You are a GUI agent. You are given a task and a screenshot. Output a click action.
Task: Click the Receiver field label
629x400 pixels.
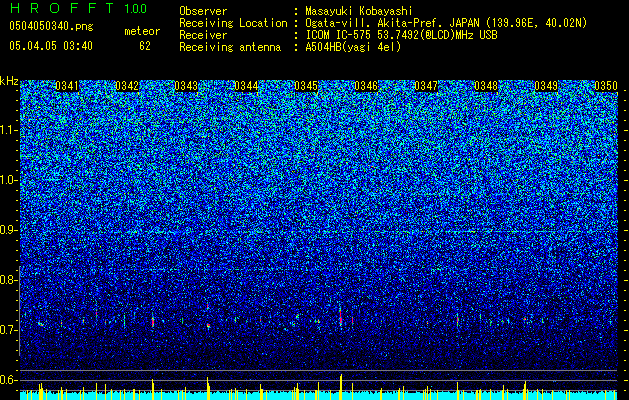[203, 35]
